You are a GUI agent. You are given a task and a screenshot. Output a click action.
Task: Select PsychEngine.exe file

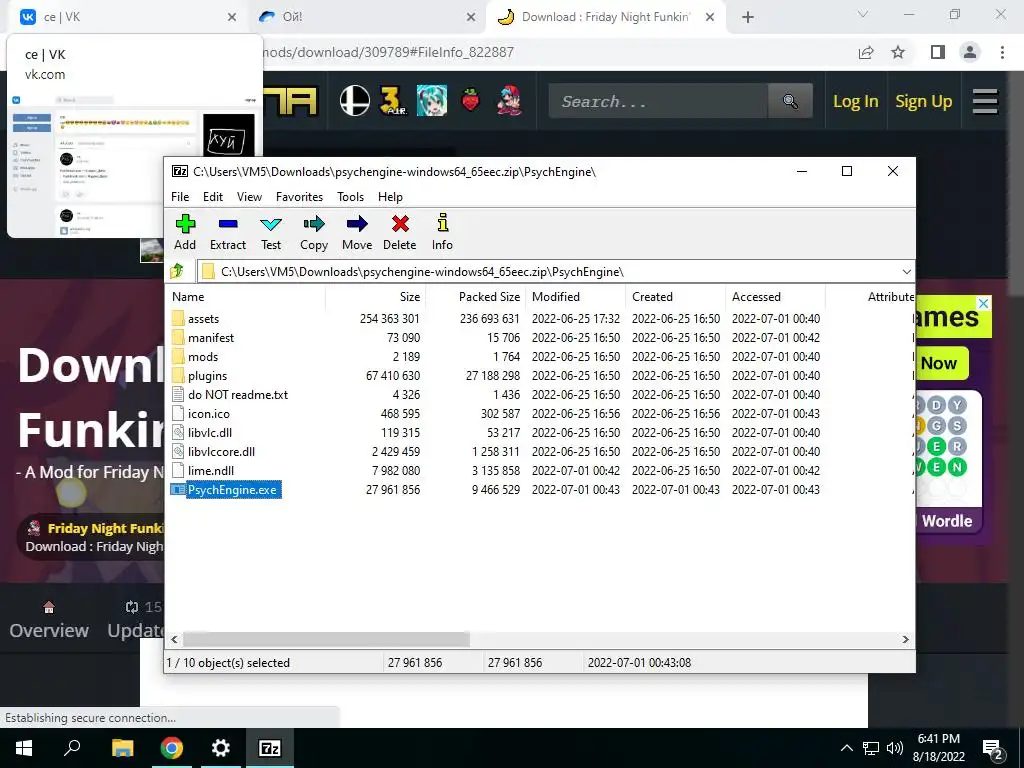[232, 490]
